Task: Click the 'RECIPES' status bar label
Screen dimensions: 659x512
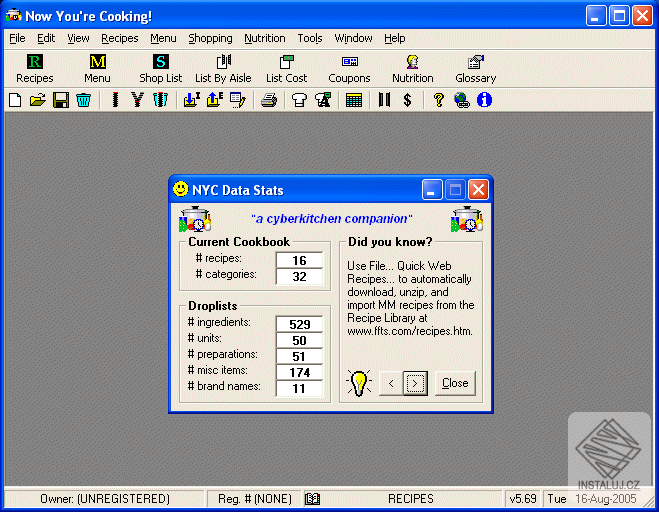Action: pos(411,499)
